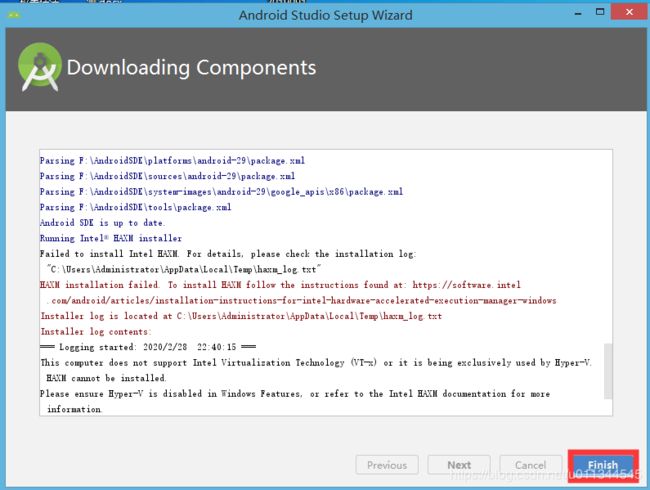The image size is (650, 490).
Task: Click the sources\android-29\package.xml parsing line
Action: click(x=167, y=176)
